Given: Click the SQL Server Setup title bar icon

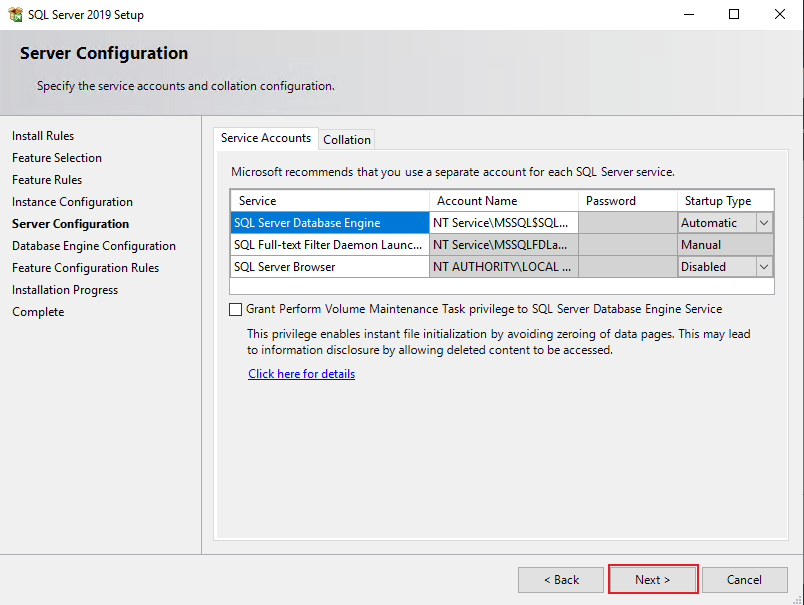Looking at the screenshot, I should (x=15, y=14).
